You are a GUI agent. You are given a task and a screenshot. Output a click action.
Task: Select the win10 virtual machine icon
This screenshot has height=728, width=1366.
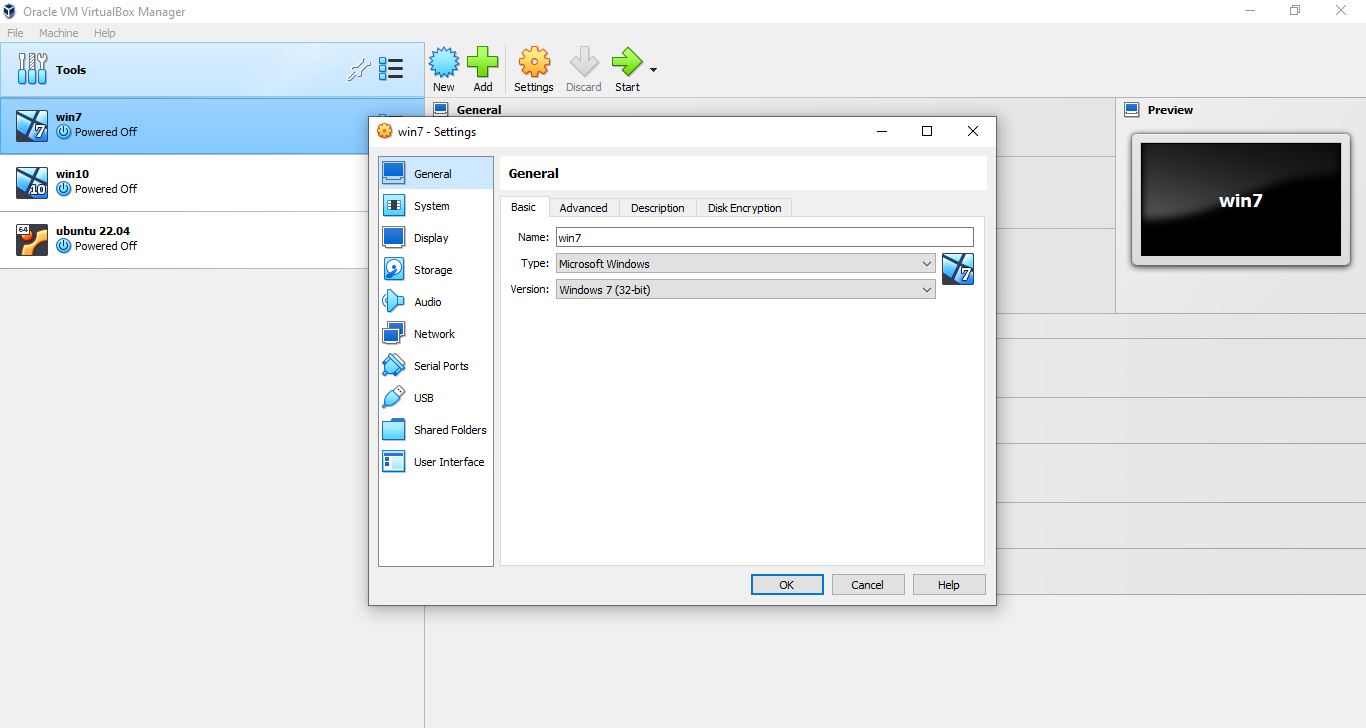pos(32,182)
